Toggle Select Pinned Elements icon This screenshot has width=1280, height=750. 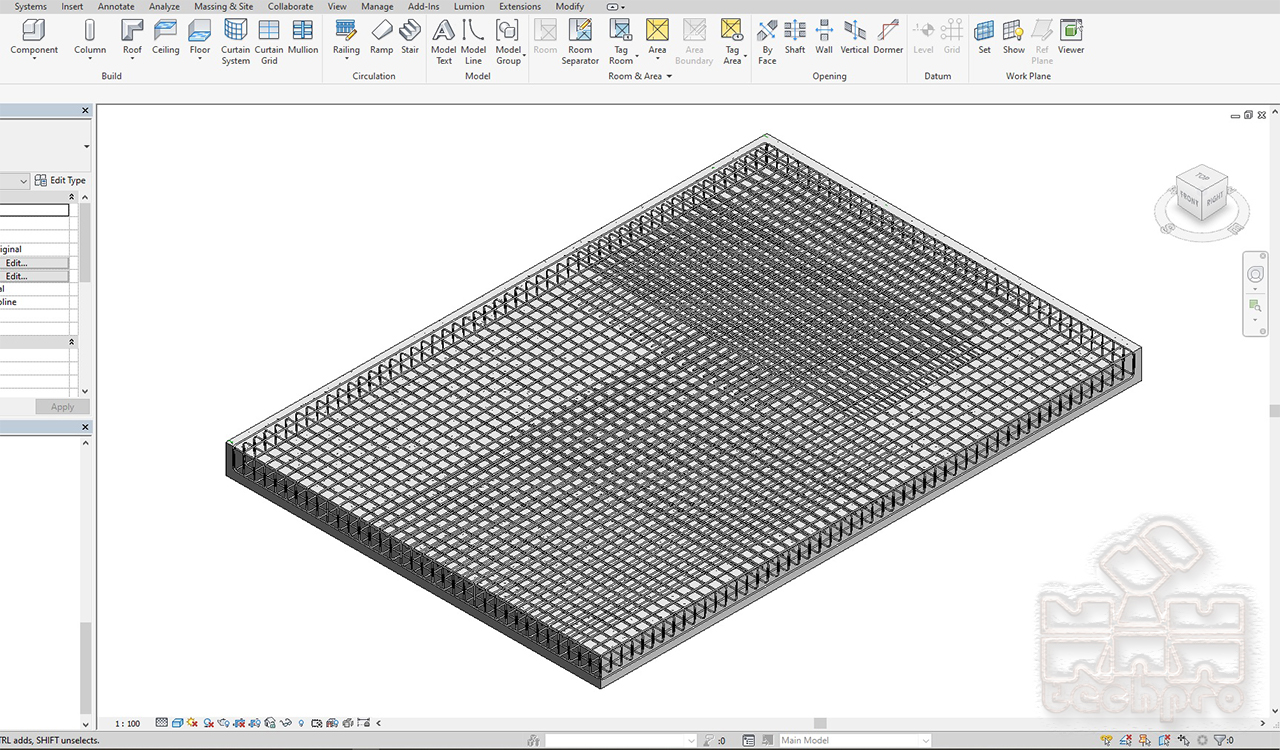pos(1144,741)
